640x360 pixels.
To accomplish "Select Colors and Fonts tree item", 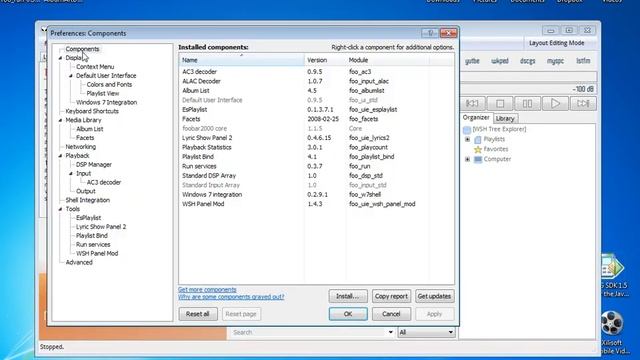I will click(109, 84).
